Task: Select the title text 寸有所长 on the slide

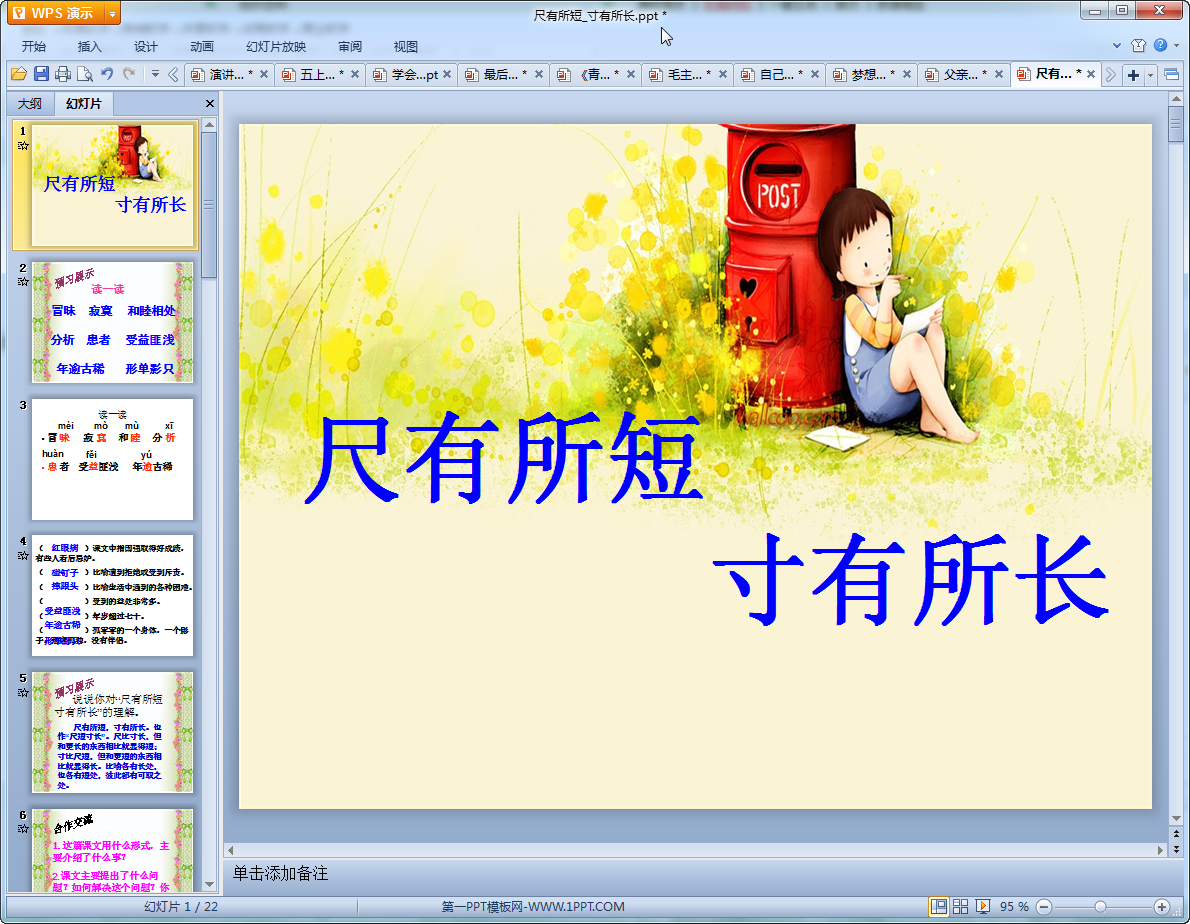Action: (x=911, y=580)
